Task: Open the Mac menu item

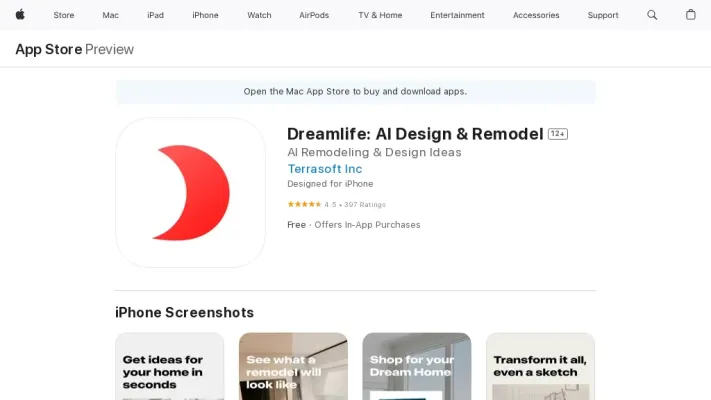Action: point(110,15)
